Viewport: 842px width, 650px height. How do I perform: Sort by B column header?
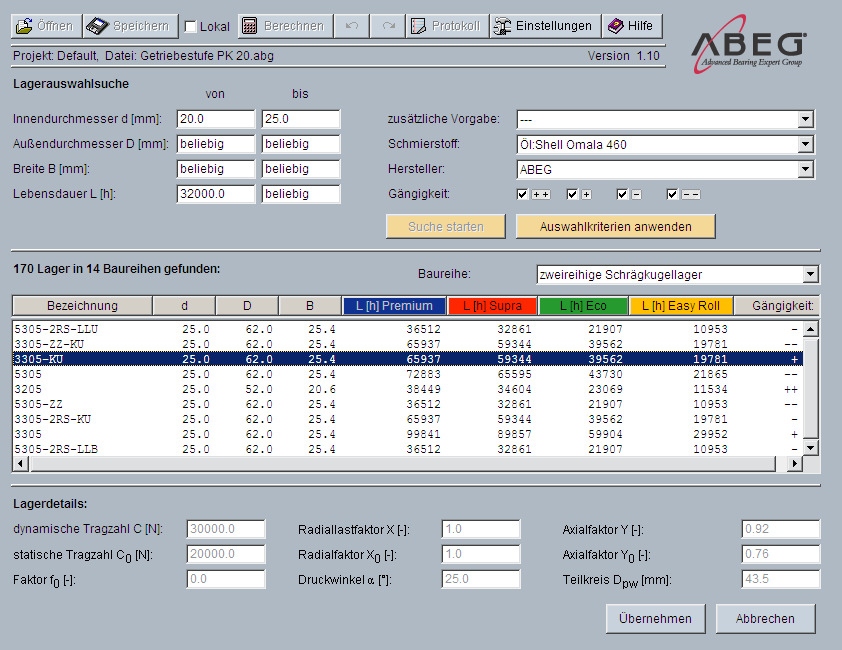click(x=310, y=306)
